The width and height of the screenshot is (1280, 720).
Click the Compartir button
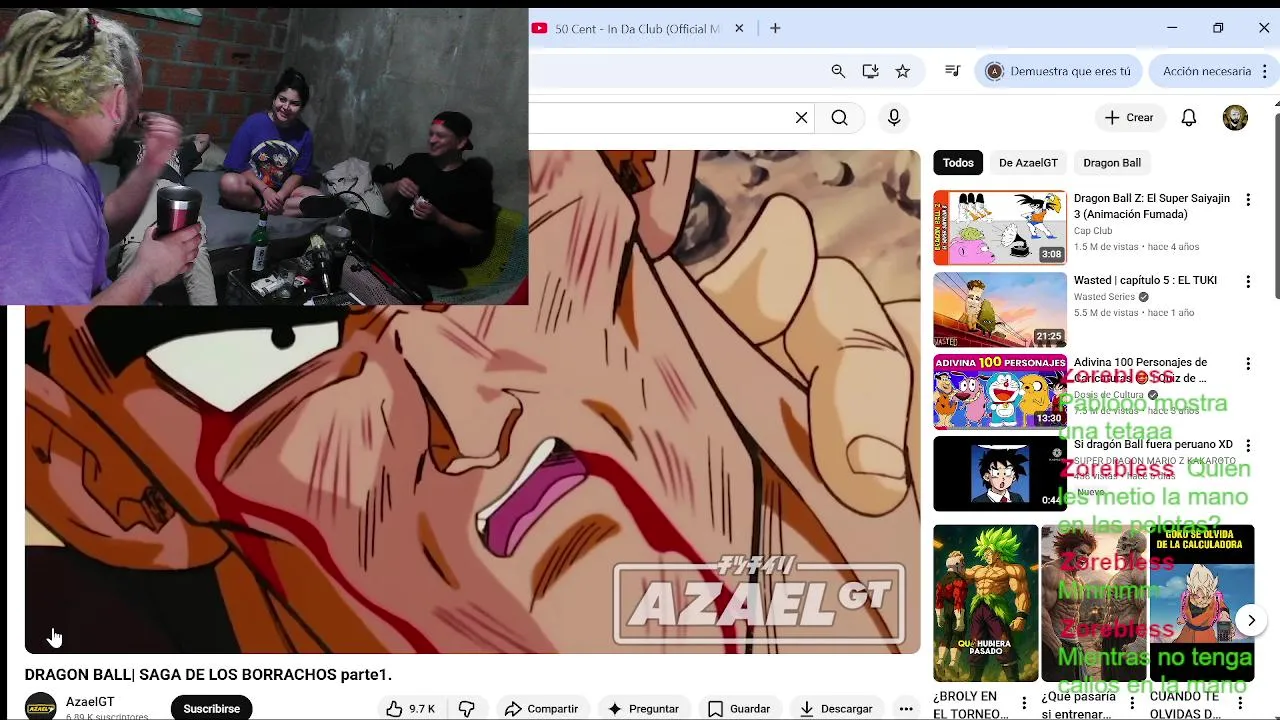point(541,708)
